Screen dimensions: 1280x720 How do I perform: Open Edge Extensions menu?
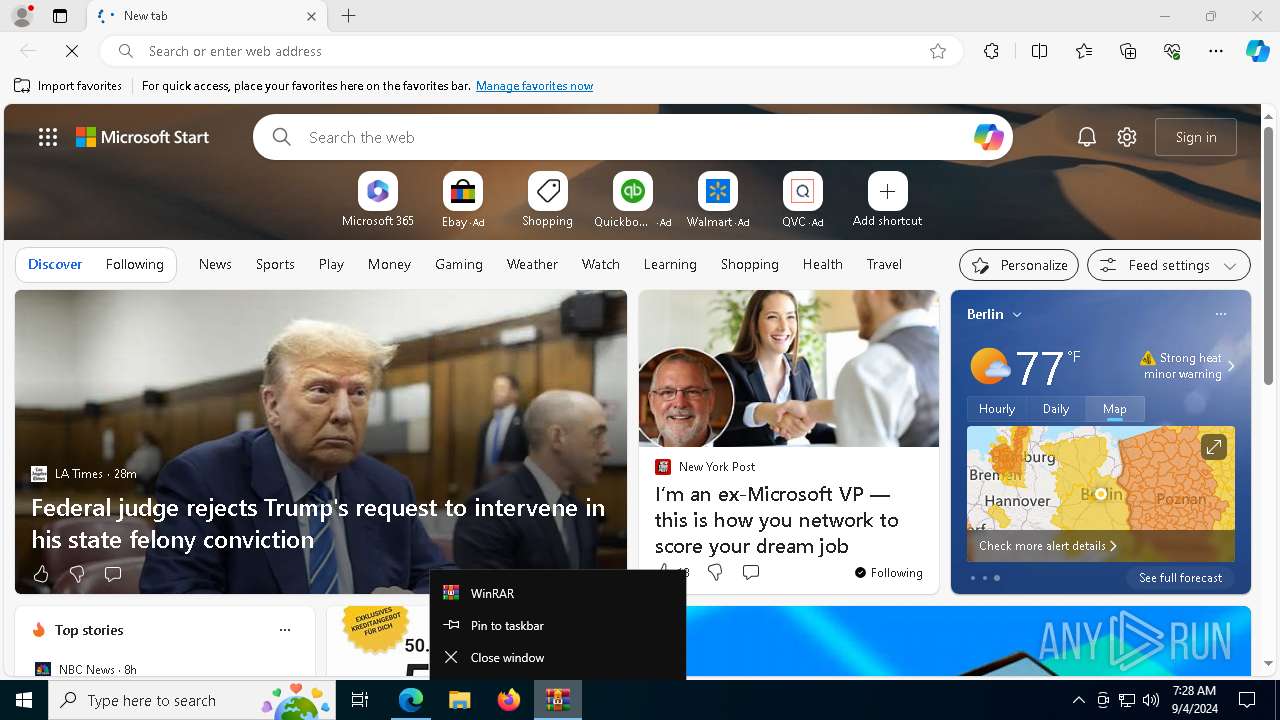tap(991, 51)
